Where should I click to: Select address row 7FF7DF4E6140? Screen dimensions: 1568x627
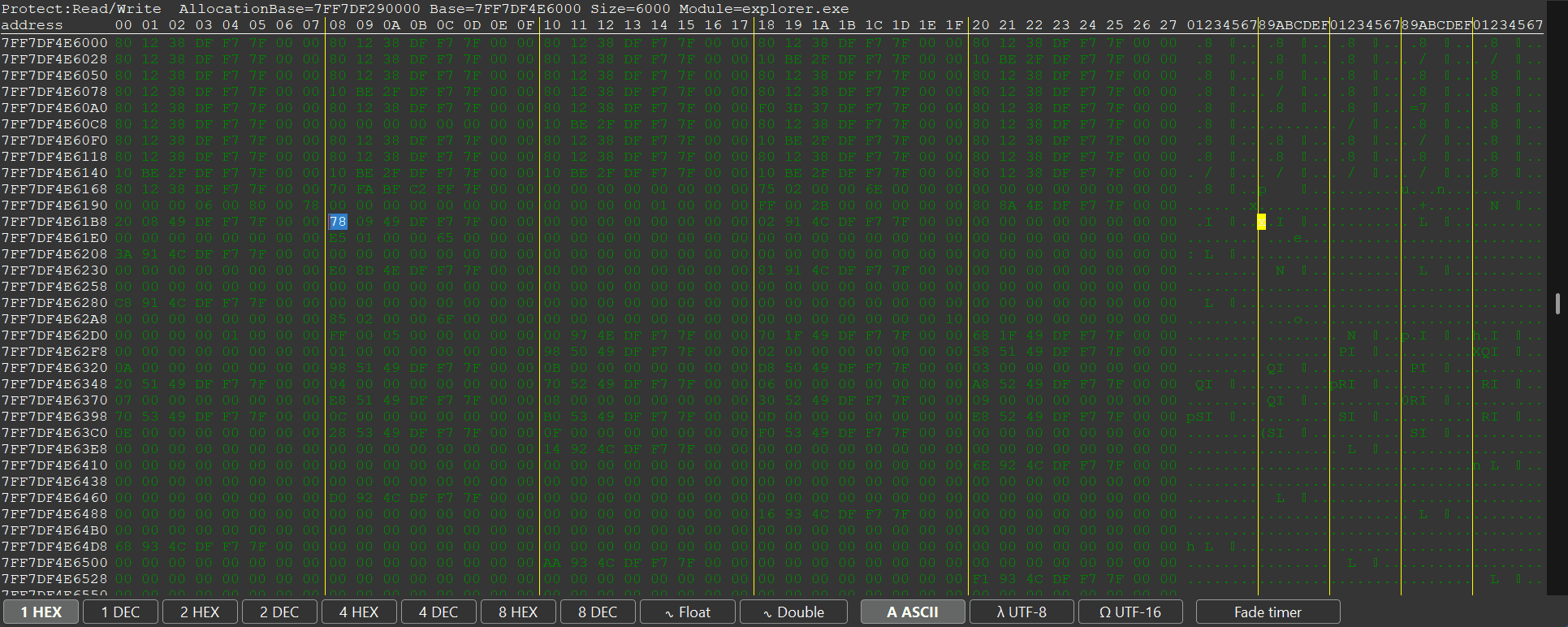(x=54, y=172)
